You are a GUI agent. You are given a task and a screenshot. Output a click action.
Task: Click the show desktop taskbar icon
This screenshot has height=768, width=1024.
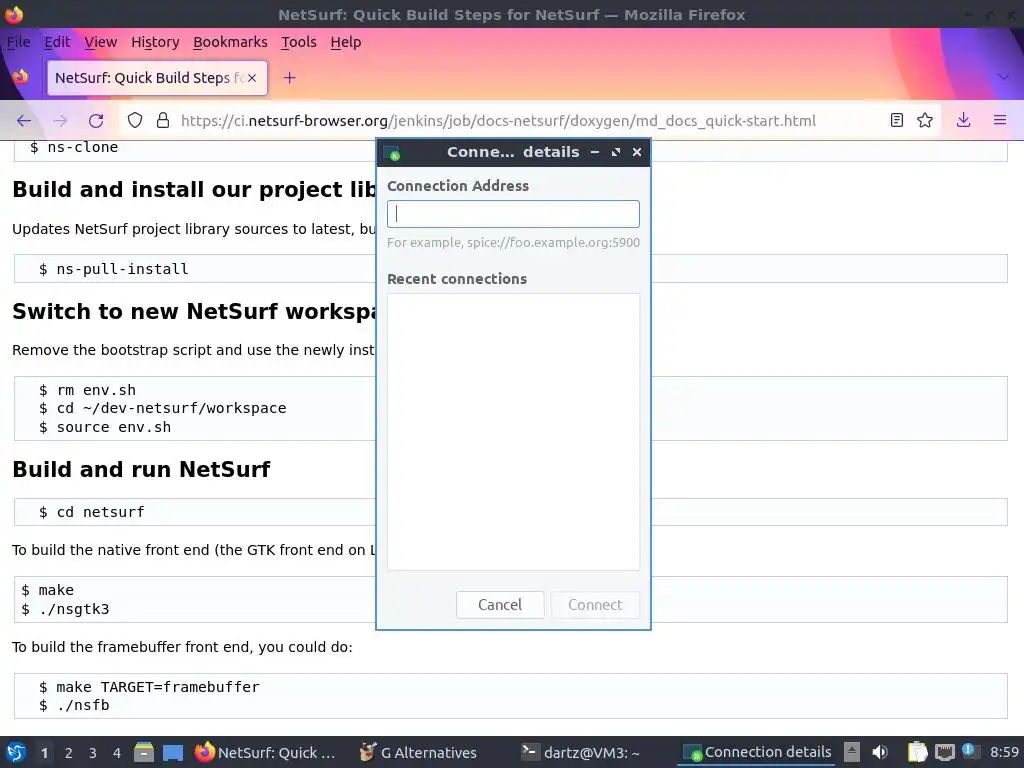pyautogui.click(x=173, y=752)
